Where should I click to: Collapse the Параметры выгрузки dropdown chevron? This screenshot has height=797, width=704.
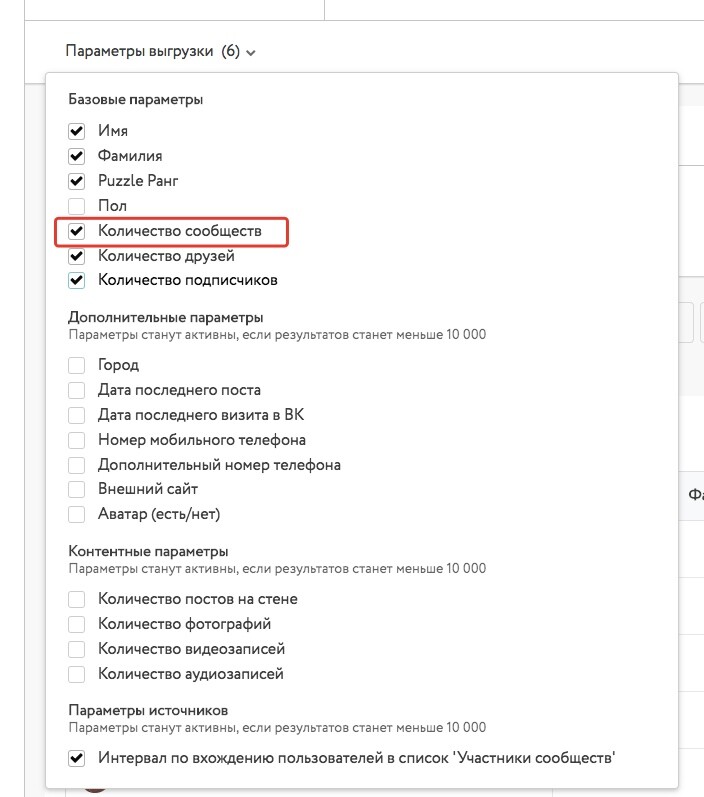coord(251,52)
